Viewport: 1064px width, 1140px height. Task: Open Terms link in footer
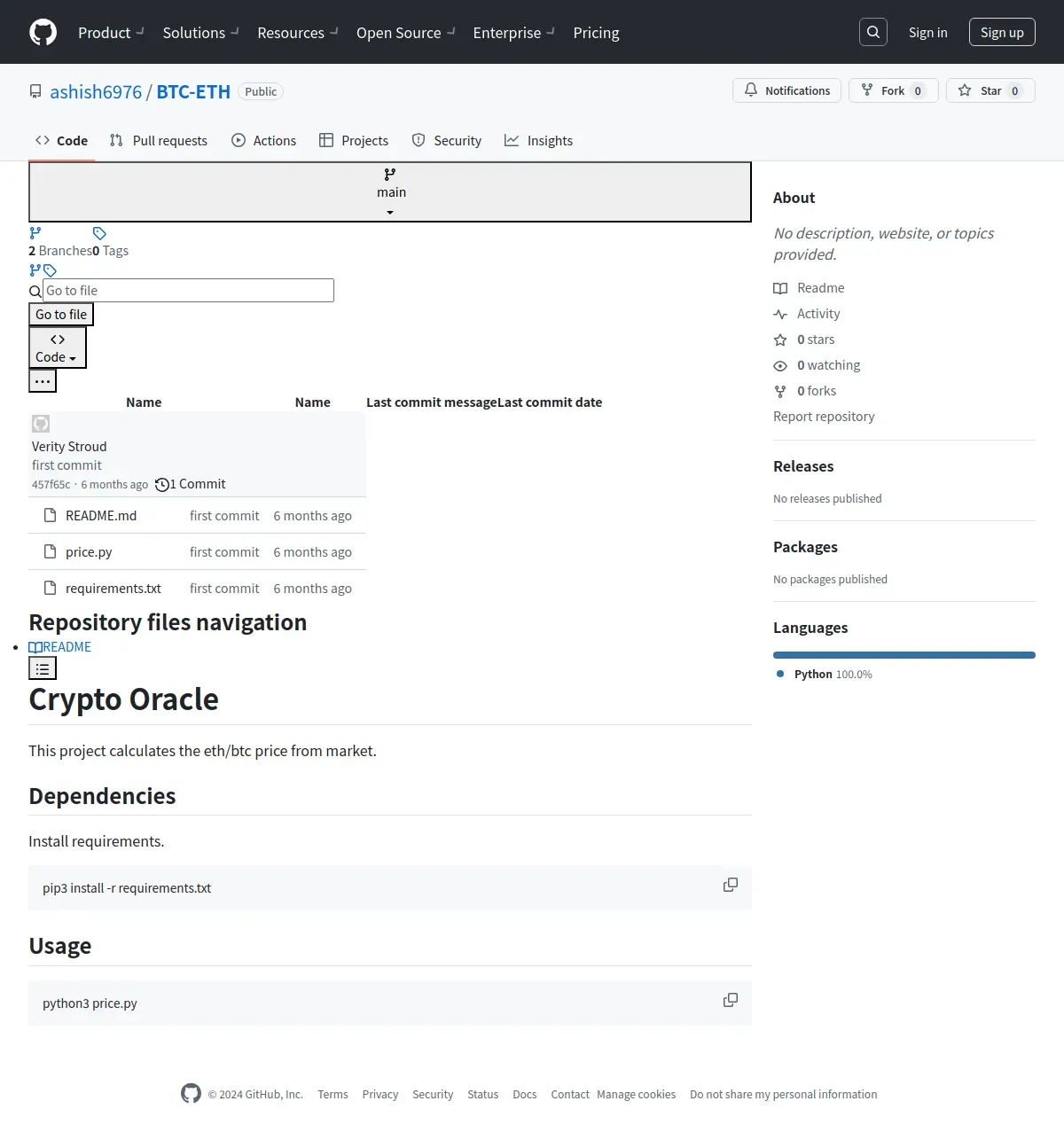click(x=332, y=1094)
